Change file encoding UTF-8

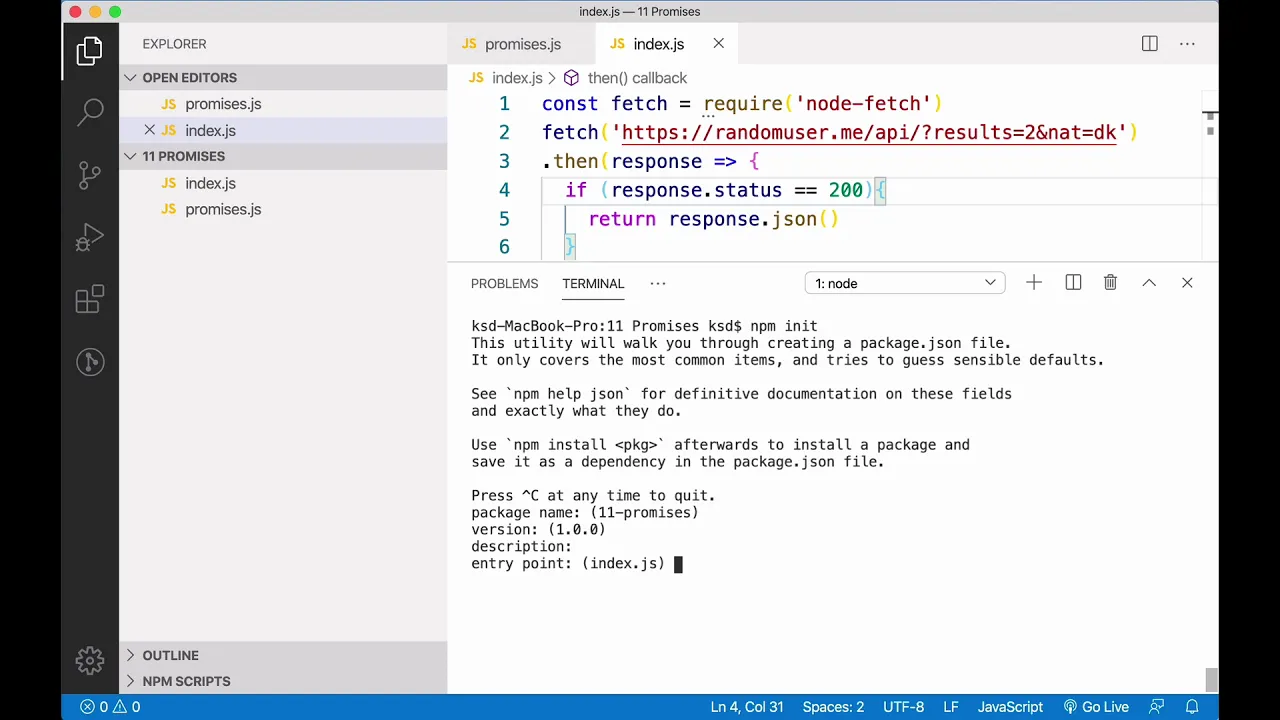[x=903, y=707]
